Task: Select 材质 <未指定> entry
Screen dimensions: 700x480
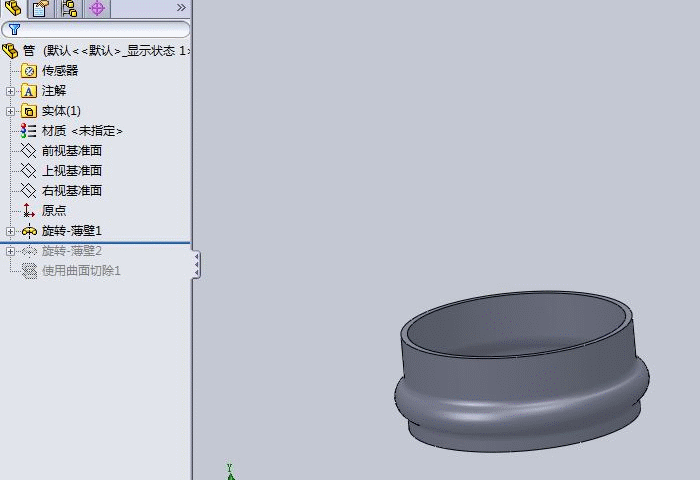Action: (82, 131)
